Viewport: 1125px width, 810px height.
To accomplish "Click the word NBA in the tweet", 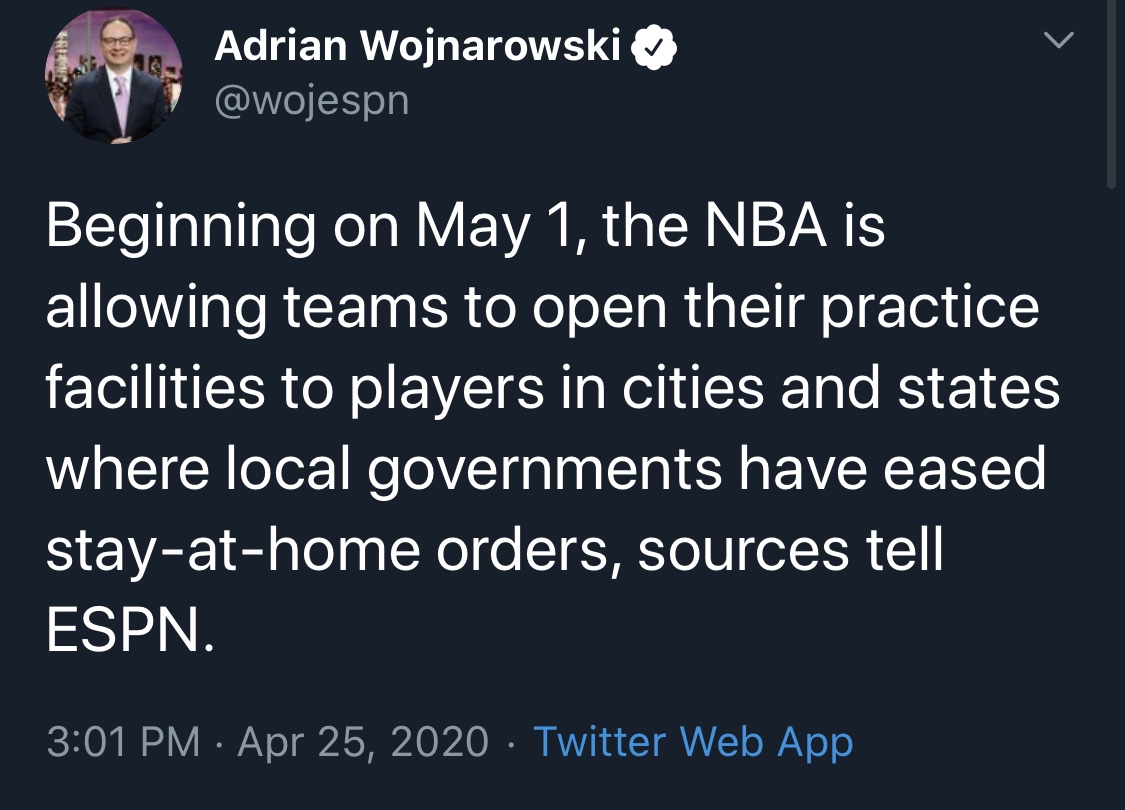I will [x=766, y=225].
